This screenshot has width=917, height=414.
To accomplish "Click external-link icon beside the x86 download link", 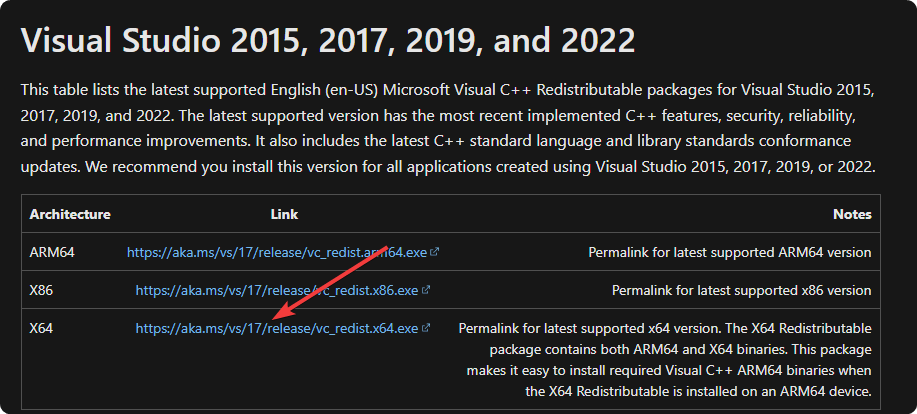I will (x=426, y=291).
